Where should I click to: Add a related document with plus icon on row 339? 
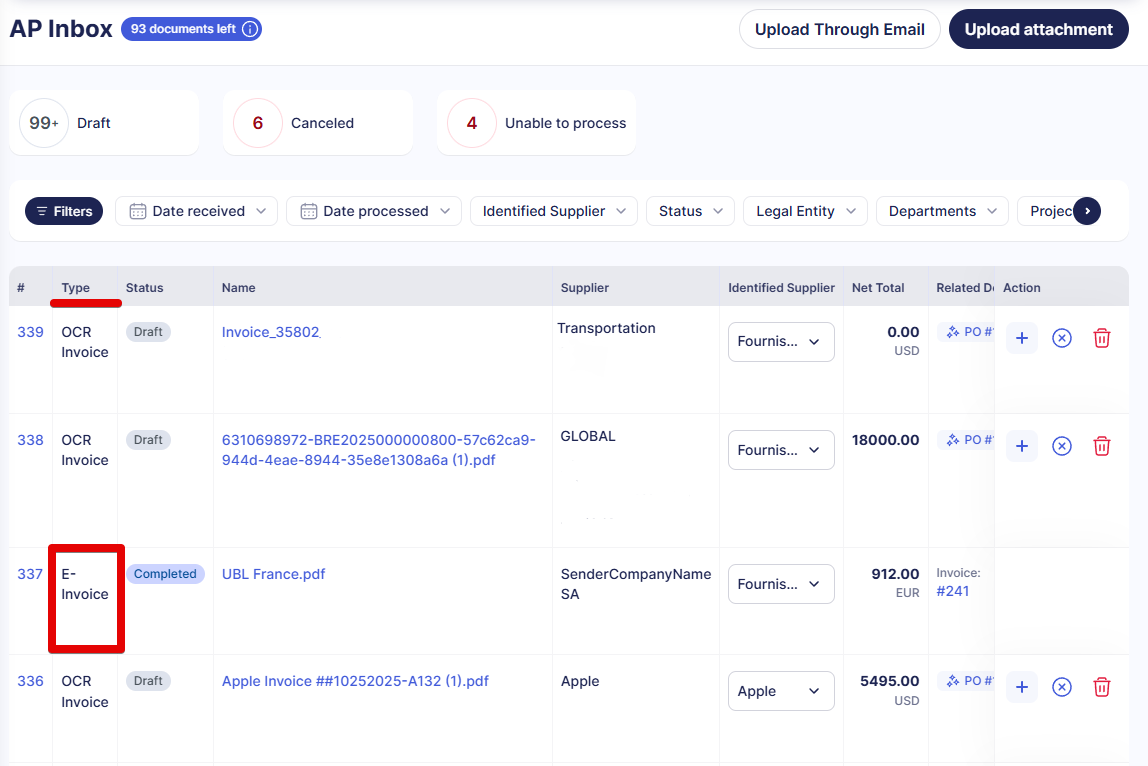(1021, 338)
